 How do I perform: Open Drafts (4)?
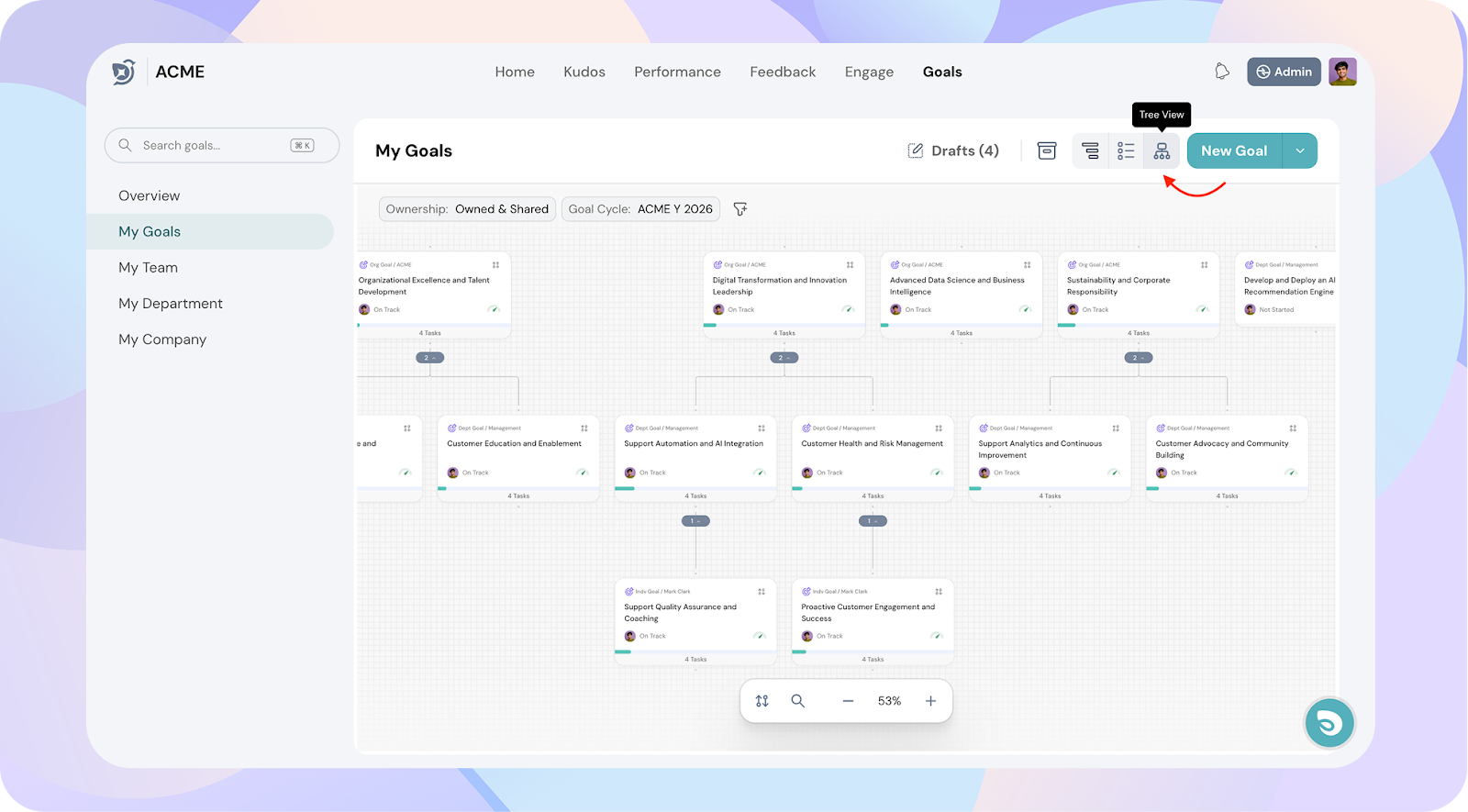click(x=953, y=150)
